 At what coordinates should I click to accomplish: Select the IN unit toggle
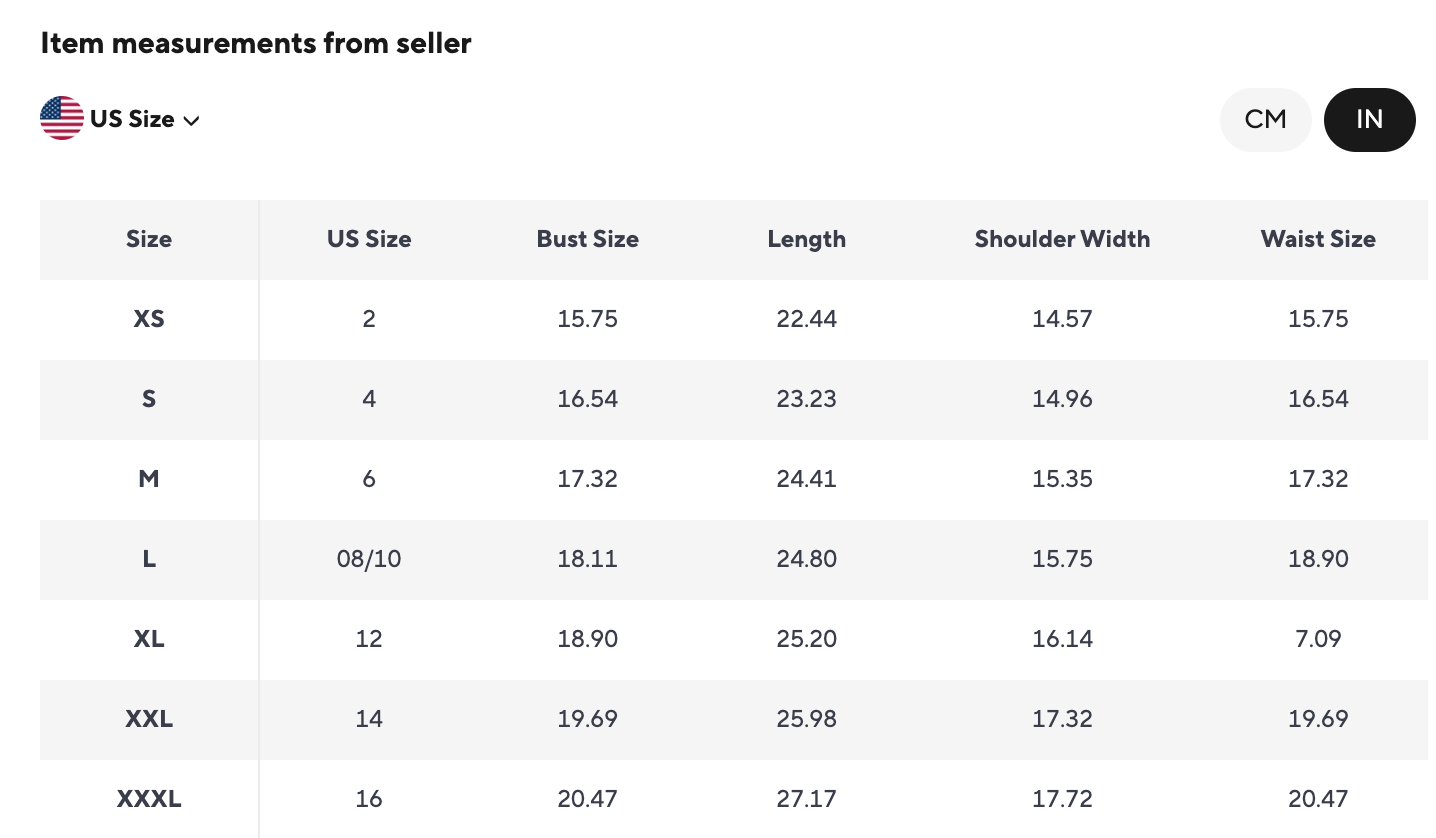click(1369, 120)
